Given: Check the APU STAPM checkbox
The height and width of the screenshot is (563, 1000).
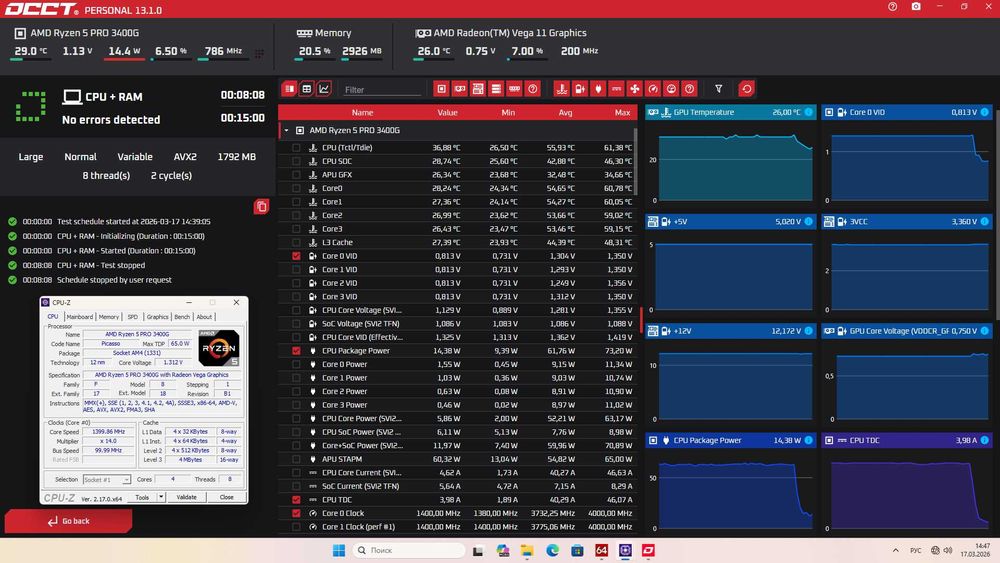Looking at the screenshot, I should [296, 459].
